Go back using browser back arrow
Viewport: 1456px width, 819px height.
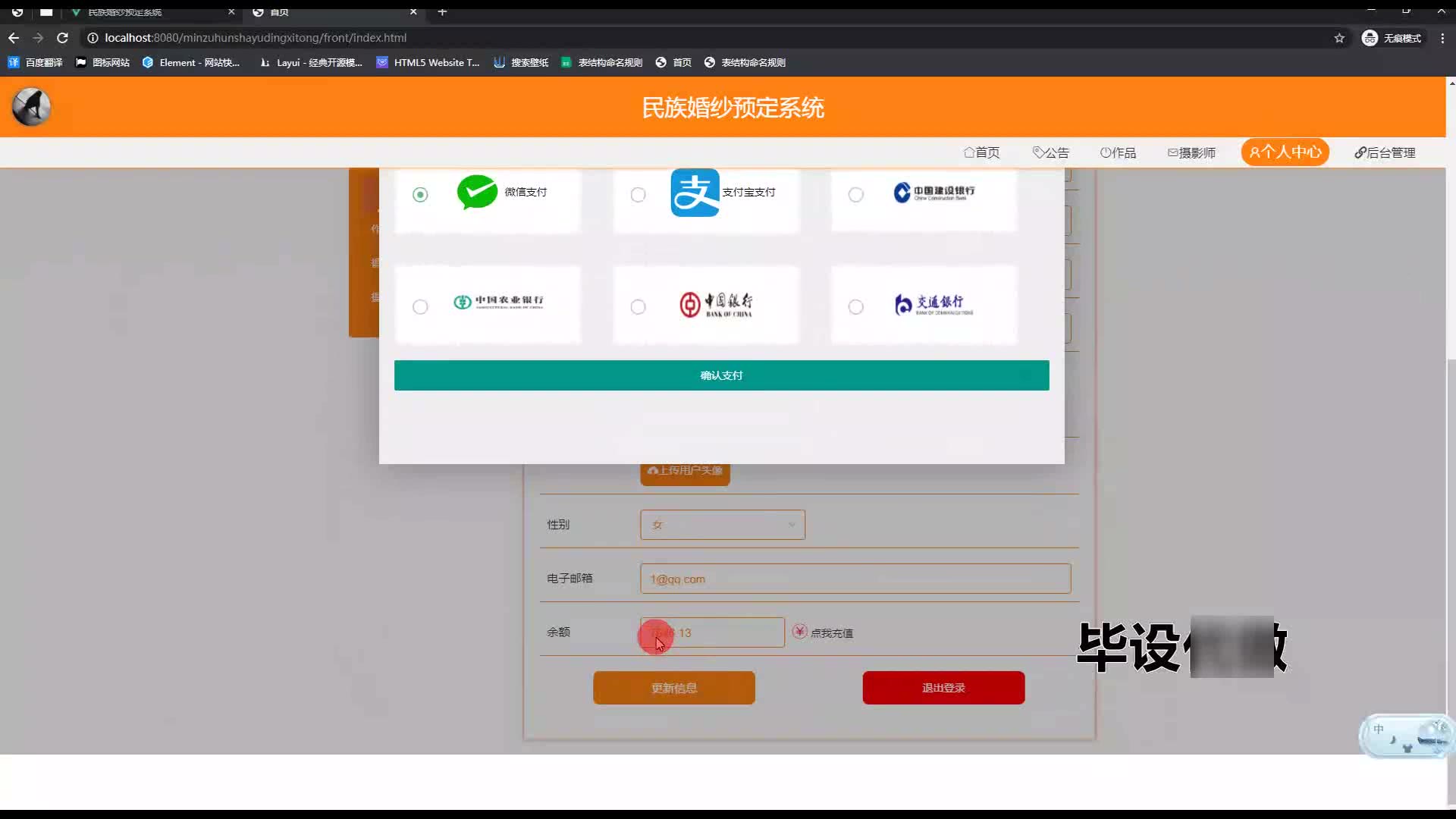(x=14, y=38)
